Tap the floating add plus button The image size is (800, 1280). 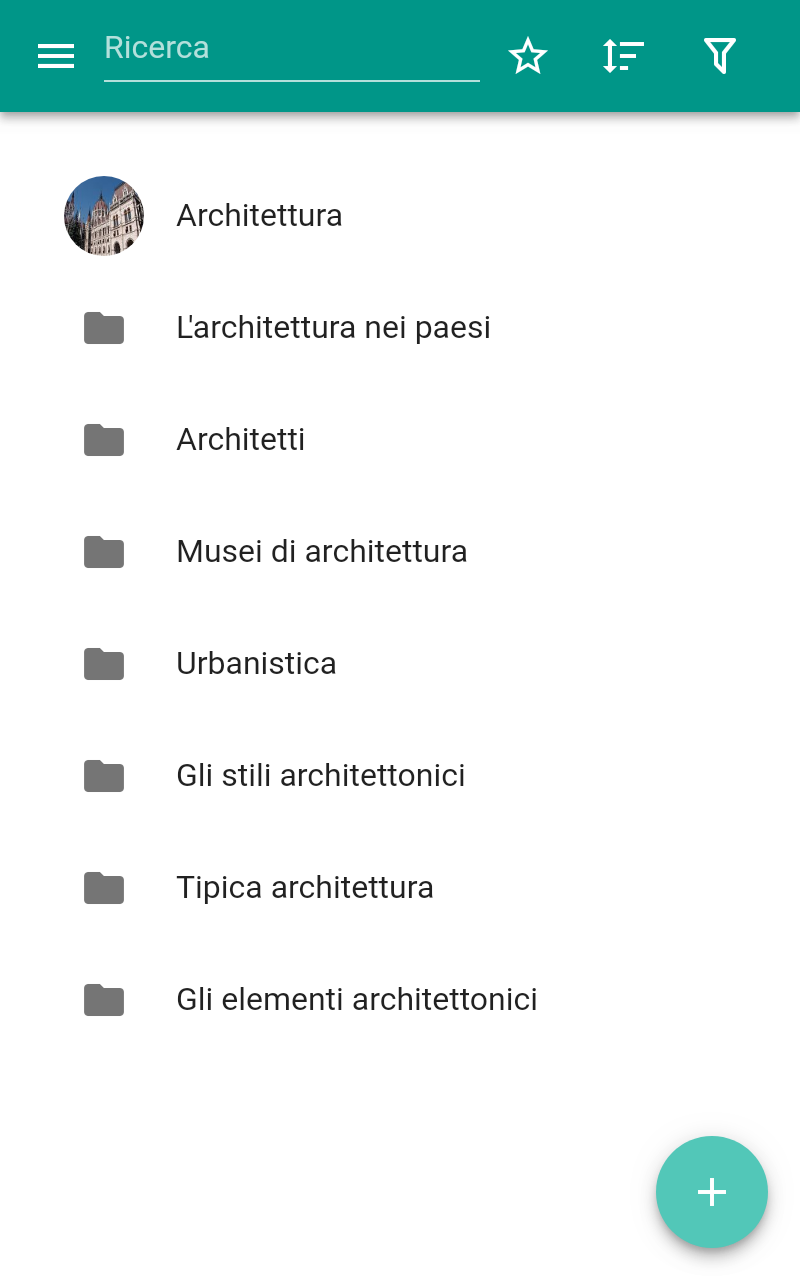point(712,1192)
